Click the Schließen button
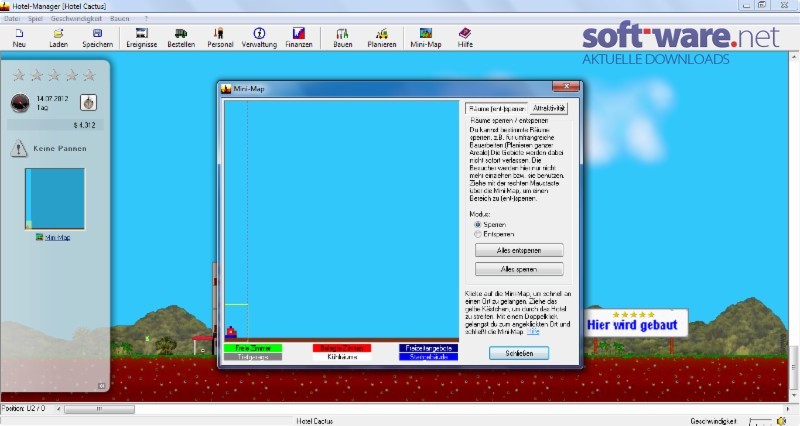Viewport: 800px width, 426px height. pos(519,353)
